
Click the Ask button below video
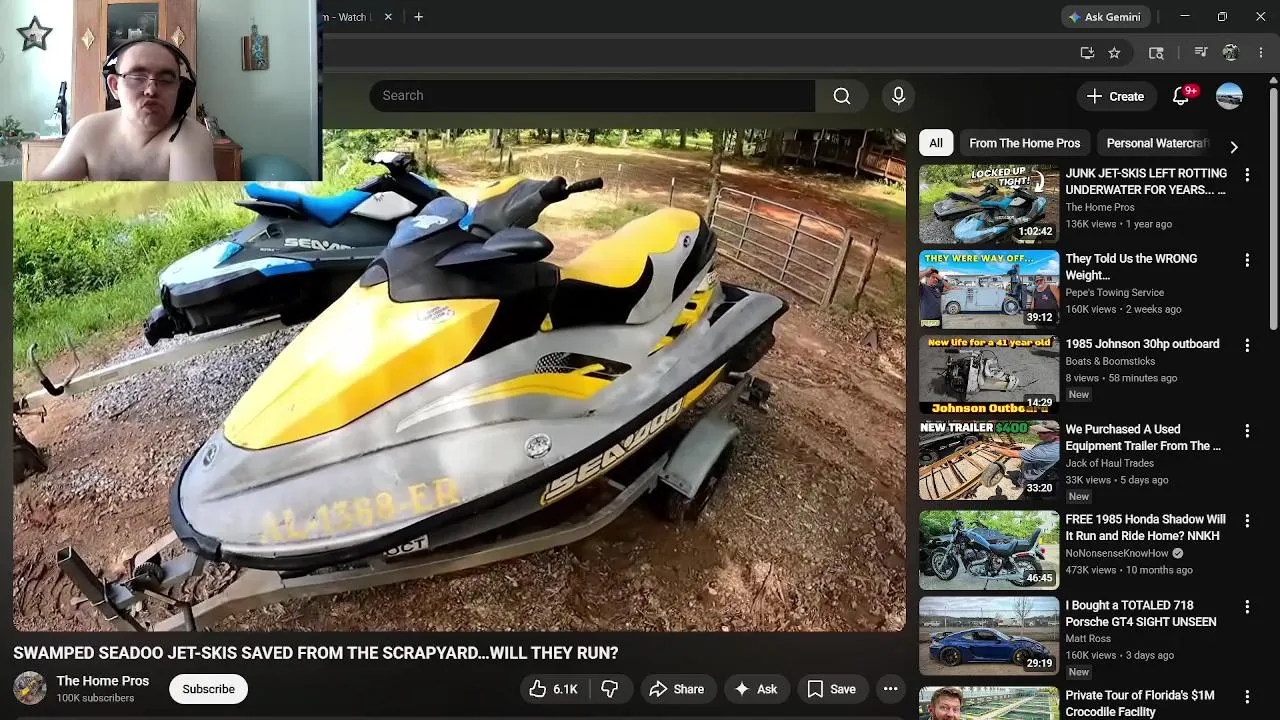(x=755, y=689)
